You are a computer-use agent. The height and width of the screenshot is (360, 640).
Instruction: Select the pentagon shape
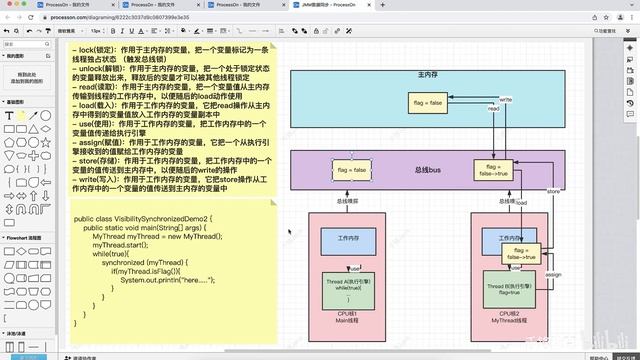click(9, 142)
